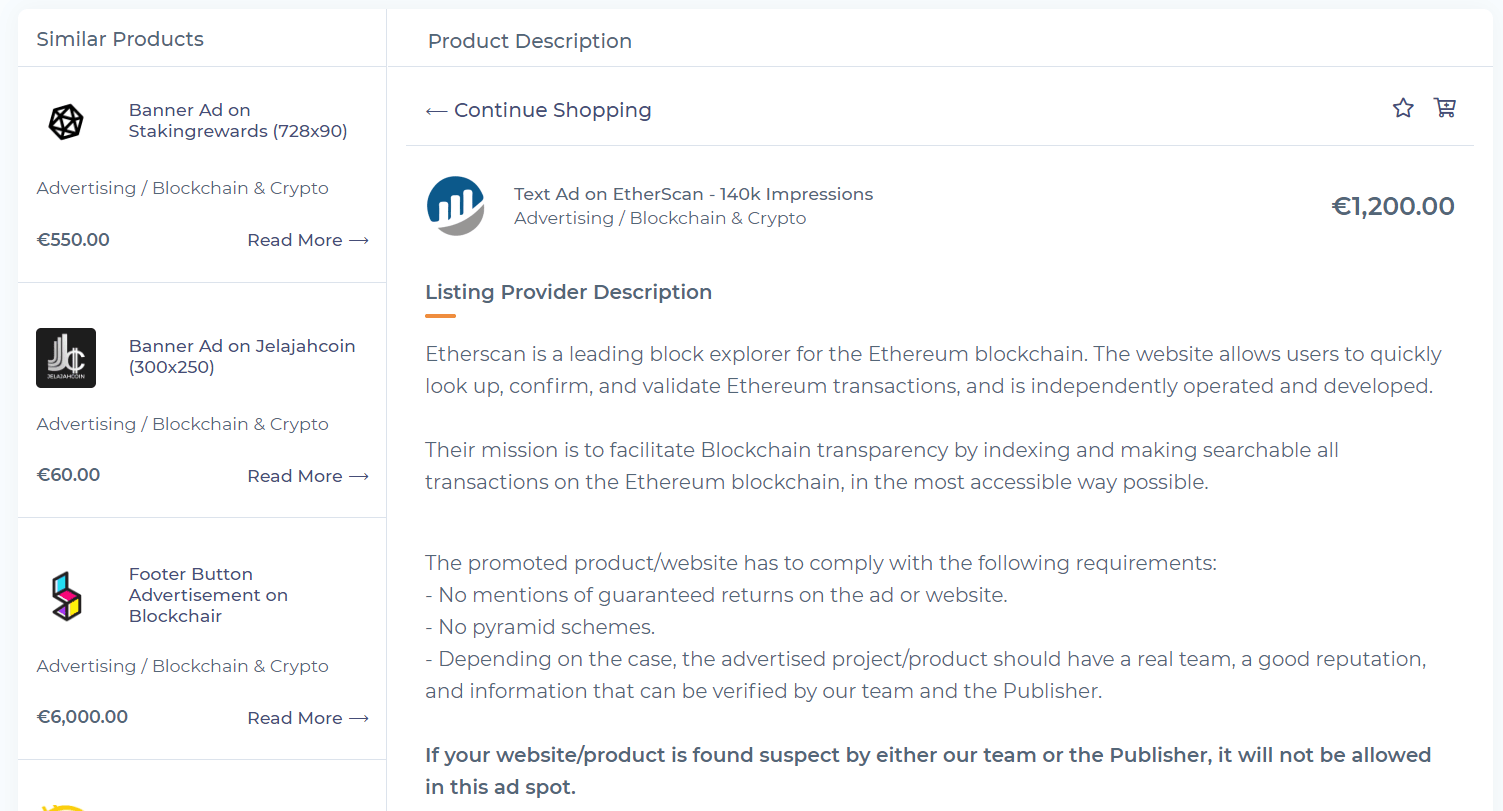Click EtherScan's Advertising / Blockchain & Crypto category
The height and width of the screenshot is (811, 1503).
click(660, 218)
